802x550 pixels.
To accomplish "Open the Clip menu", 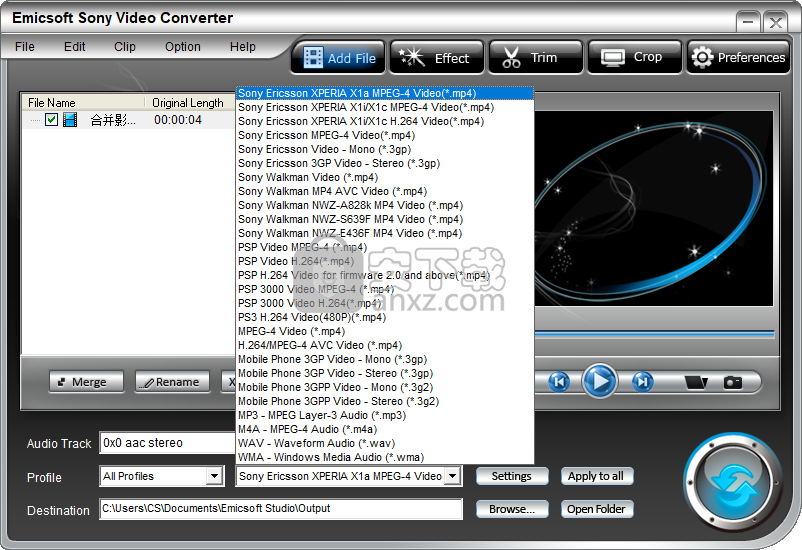I will click(125, 47).
